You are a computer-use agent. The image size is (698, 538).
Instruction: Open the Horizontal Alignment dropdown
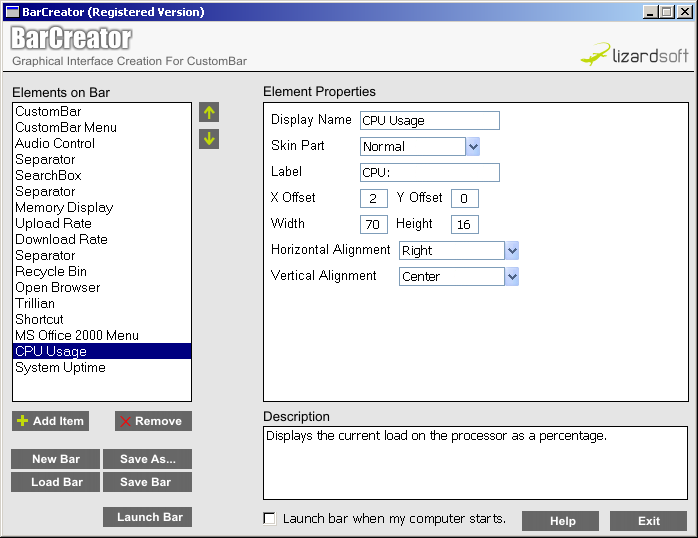[x=512, y=251]
